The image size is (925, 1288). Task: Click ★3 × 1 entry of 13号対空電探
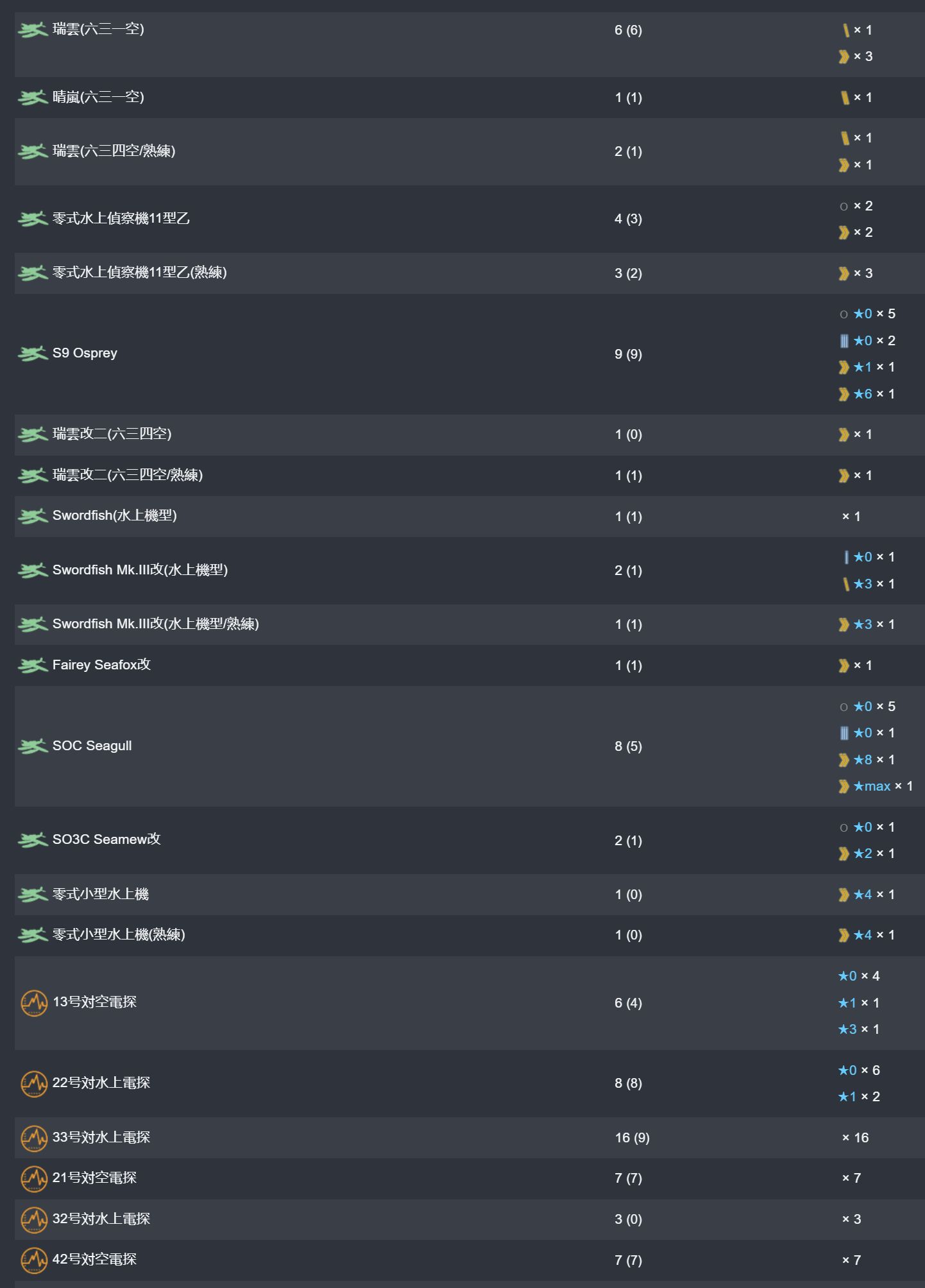coord(858,1029)
